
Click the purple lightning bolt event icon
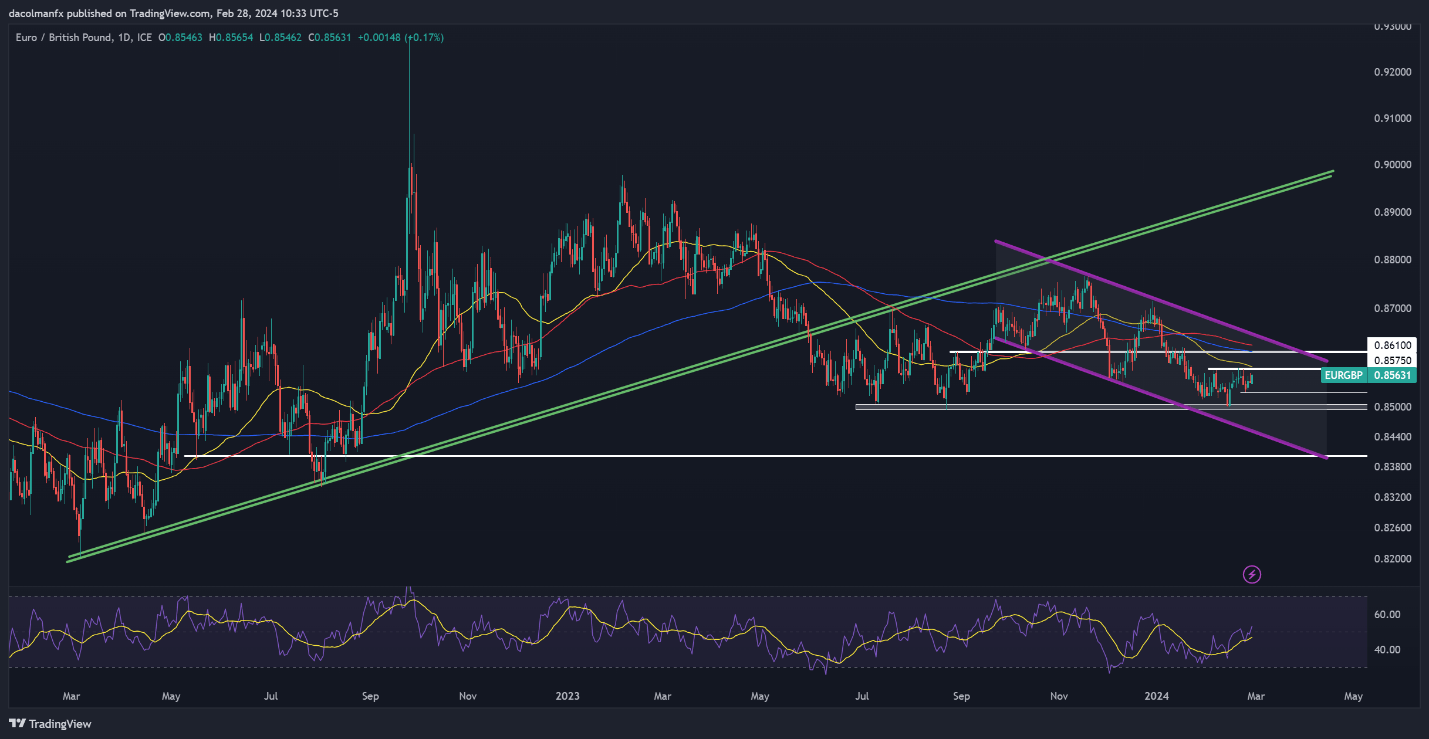[x=1251, y=574]
